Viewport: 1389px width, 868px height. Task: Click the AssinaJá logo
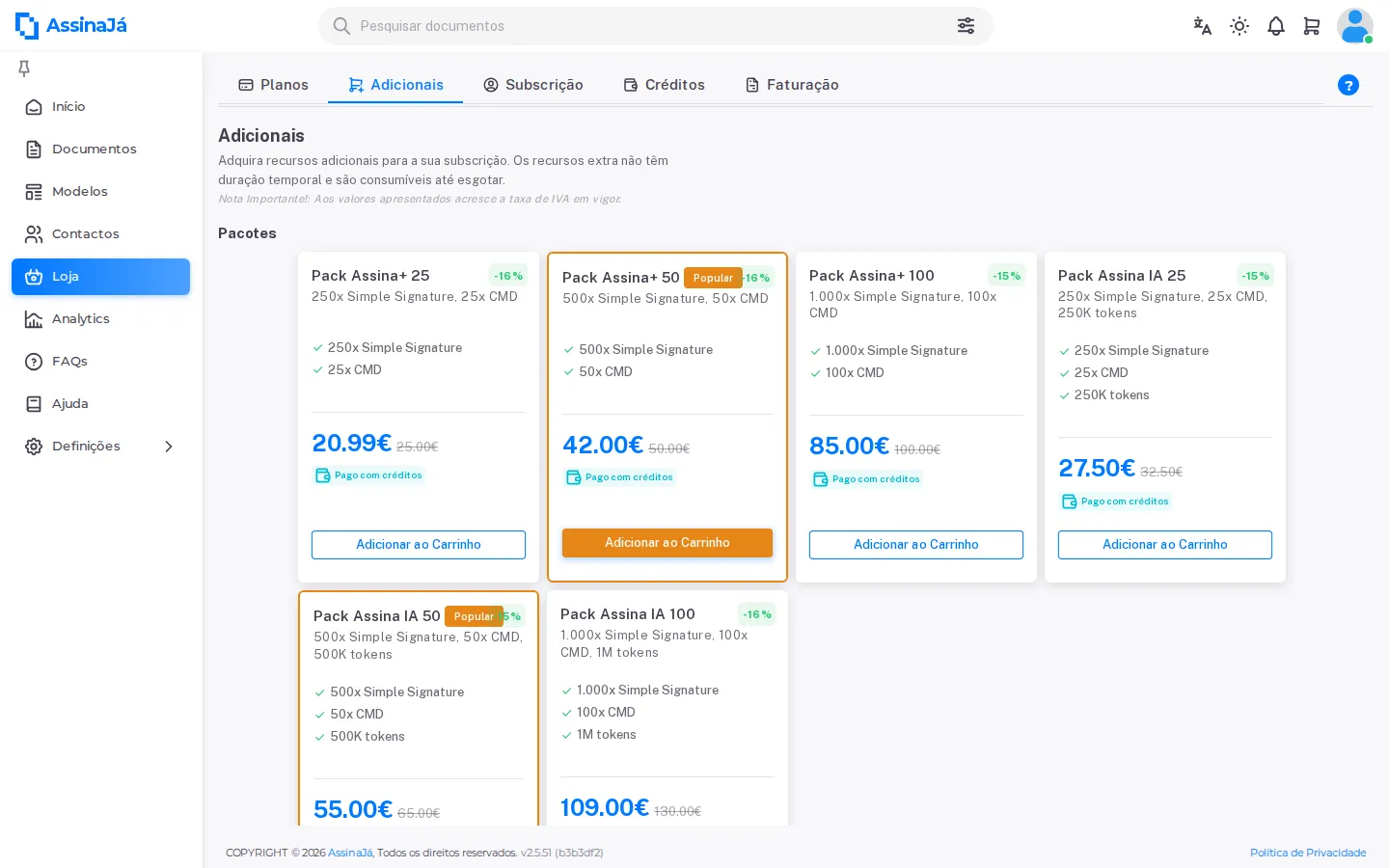(x=71, y=26)
